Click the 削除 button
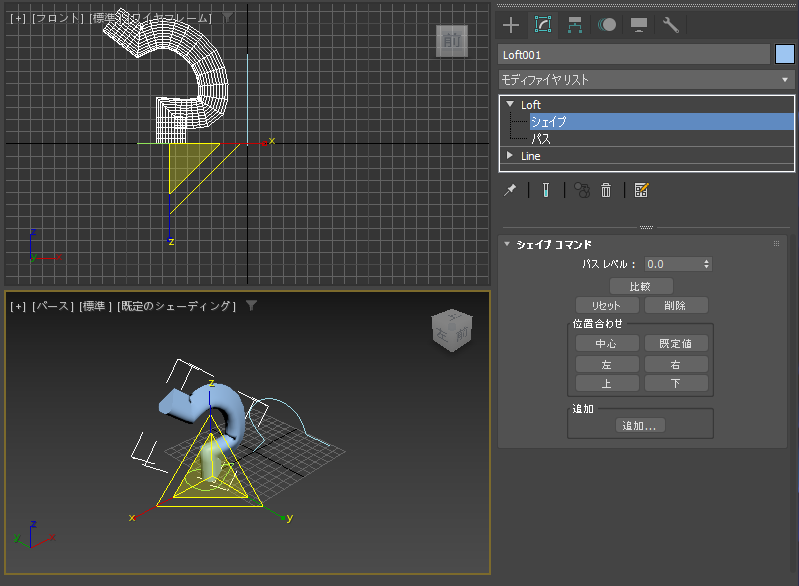This screenshot has height=586, width=799. point(676,306)
